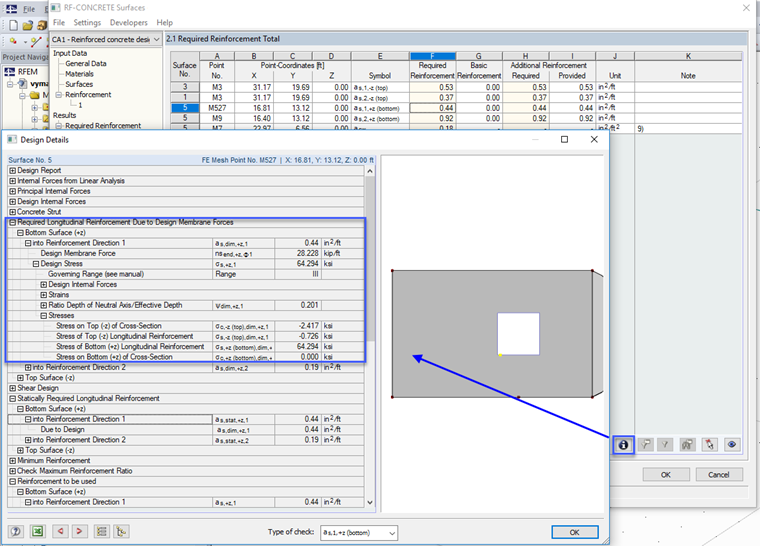Open the dropdown arrow next to node tool

[25, 42]
